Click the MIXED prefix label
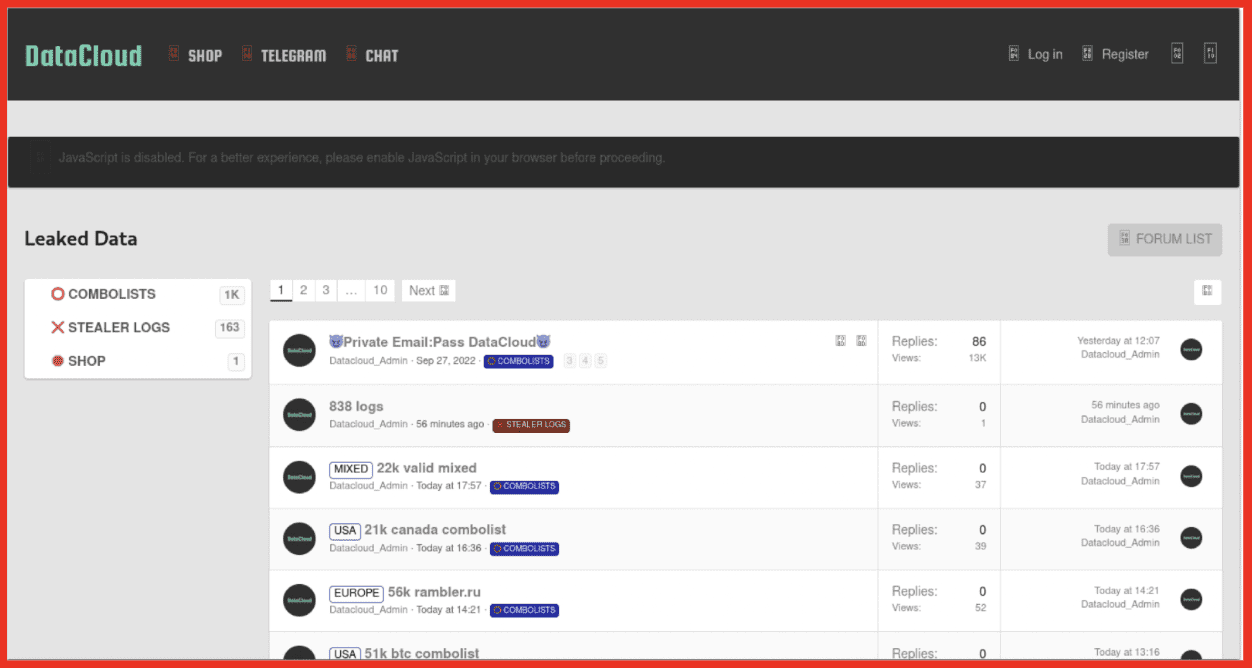The height and width of the screenshot is (668, 1252). [351, 469]
